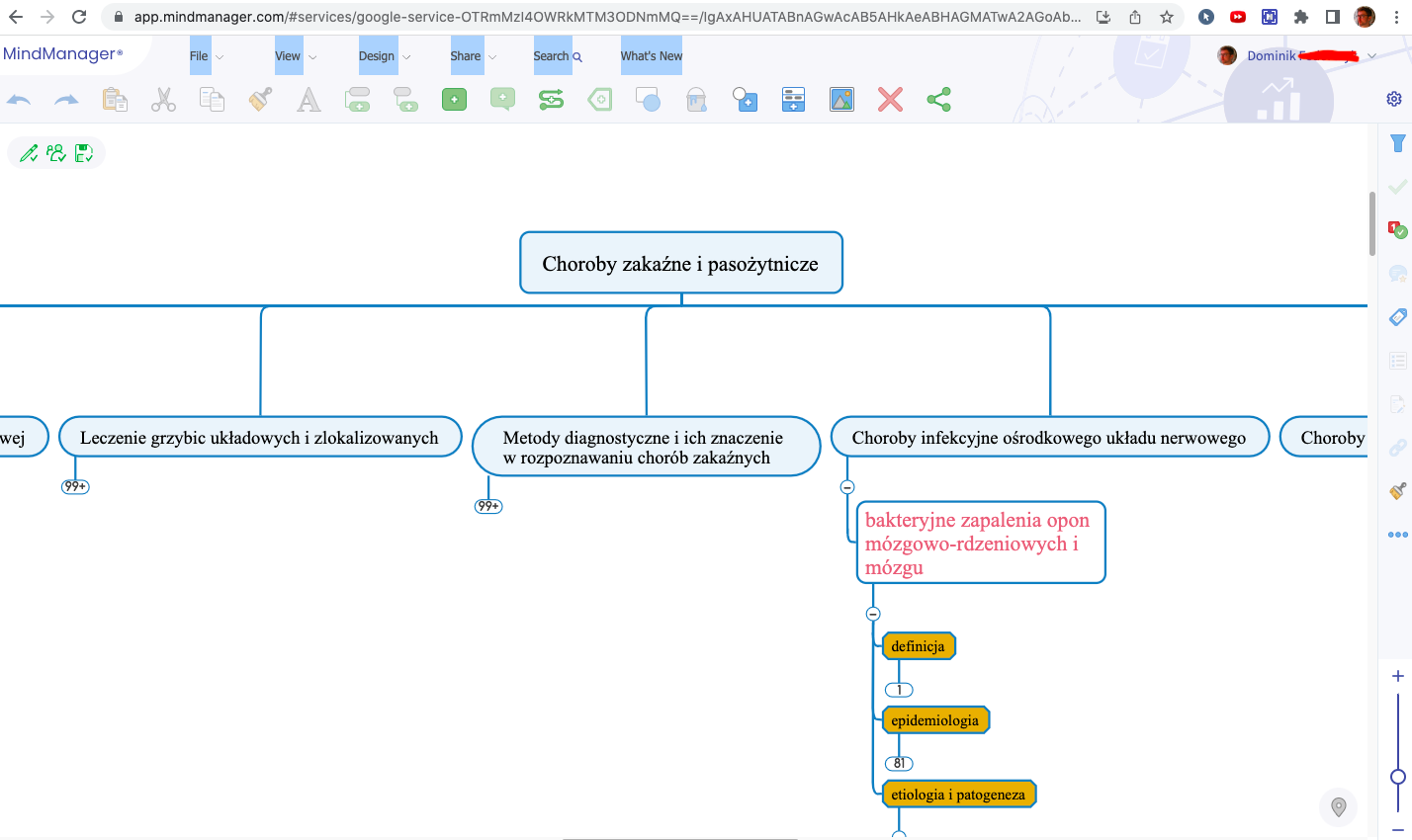1412x840 pixels.
Task: Click the zoom slider handle
Action: [x=1397, y=777]
